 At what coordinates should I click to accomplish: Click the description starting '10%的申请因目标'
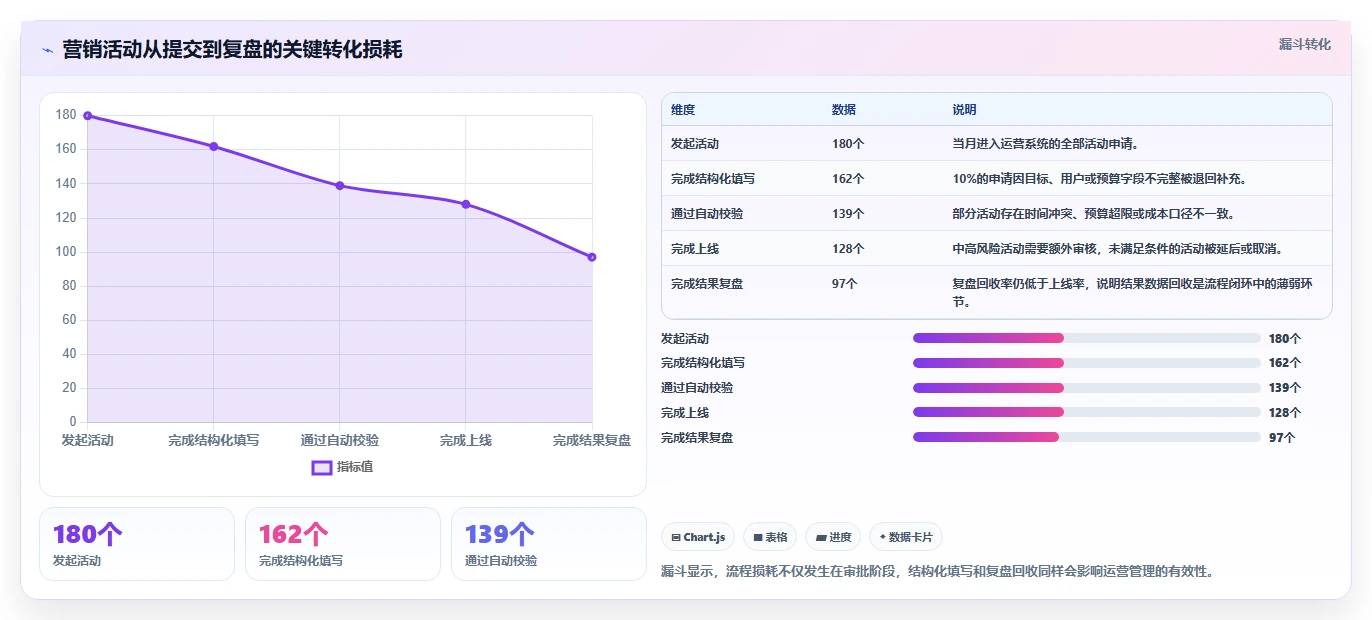[x=1099, y=179]
